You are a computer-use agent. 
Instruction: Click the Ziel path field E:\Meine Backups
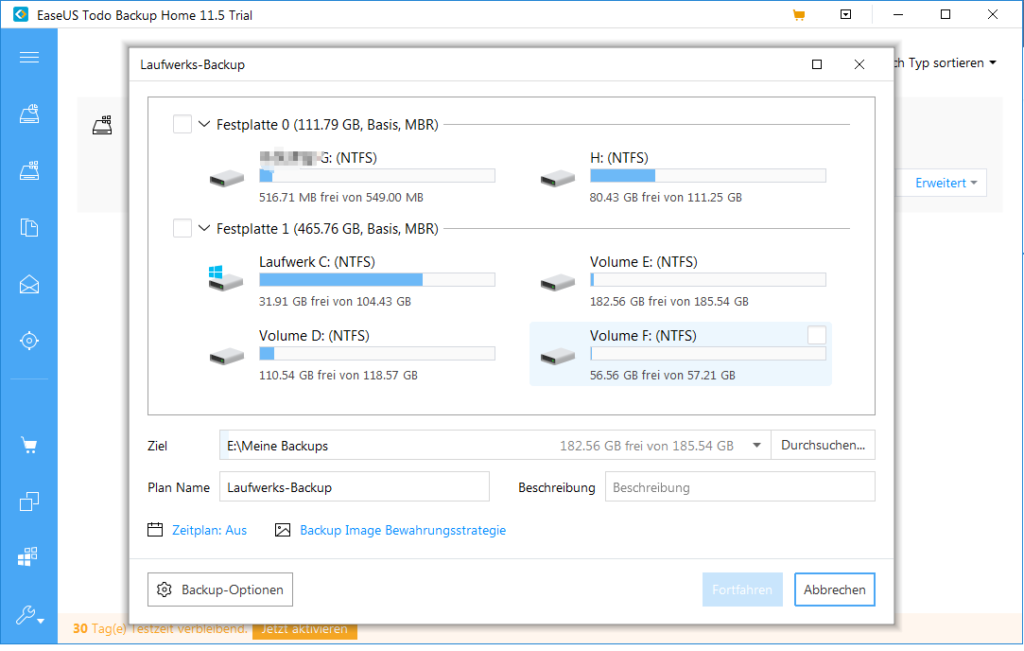tap(495, 445)
